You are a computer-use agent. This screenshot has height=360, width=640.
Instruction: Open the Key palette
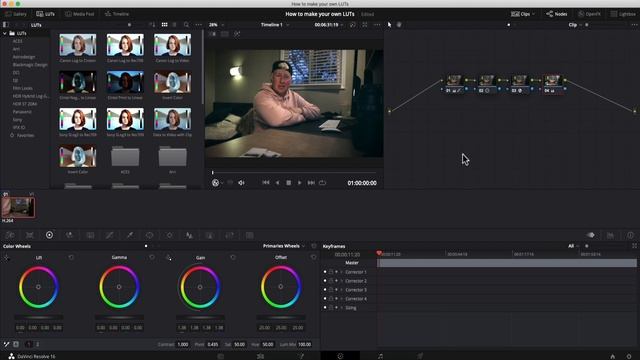(209, 235)
